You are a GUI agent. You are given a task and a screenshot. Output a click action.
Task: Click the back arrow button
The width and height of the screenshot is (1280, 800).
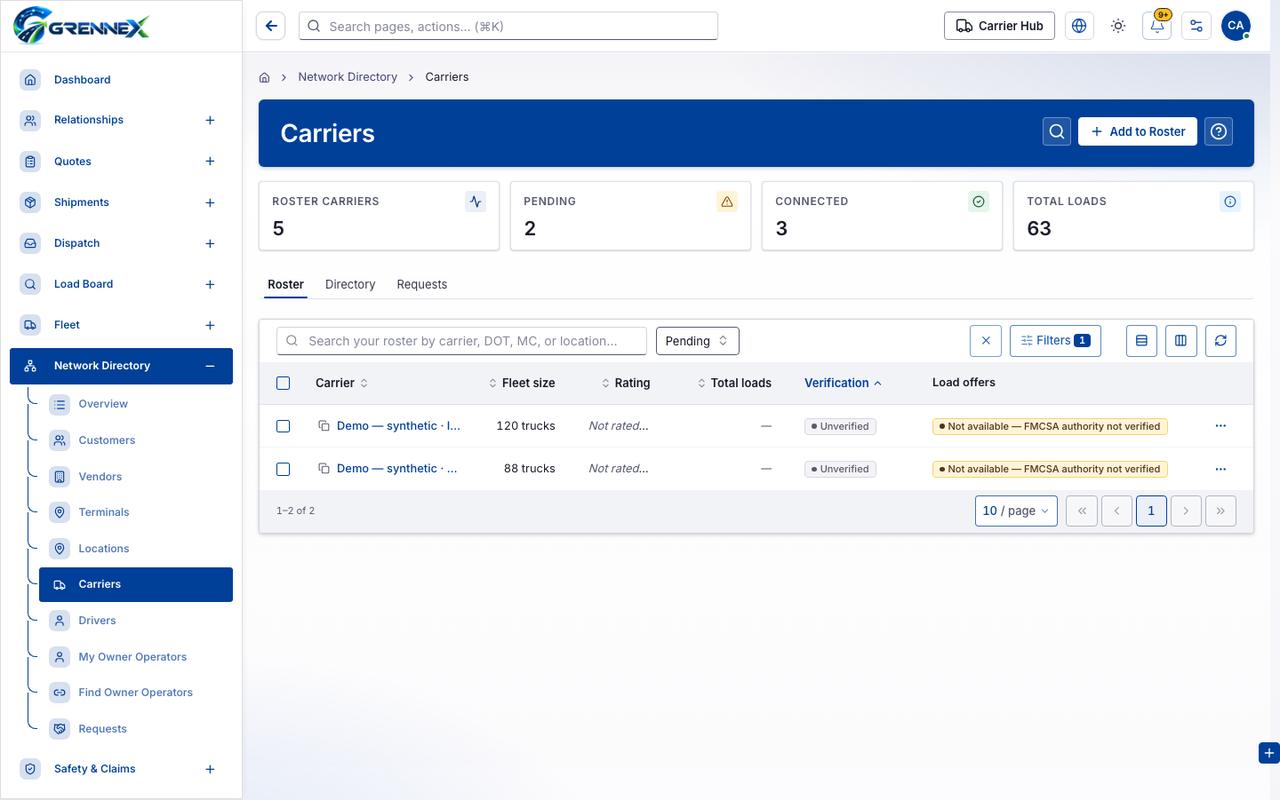click(271, 26)
